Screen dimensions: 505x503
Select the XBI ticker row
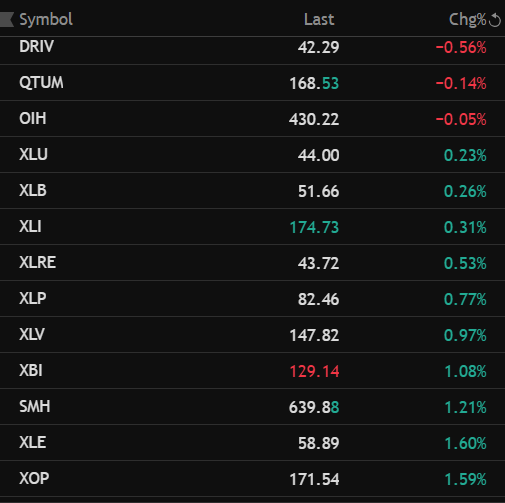[252, 371]
